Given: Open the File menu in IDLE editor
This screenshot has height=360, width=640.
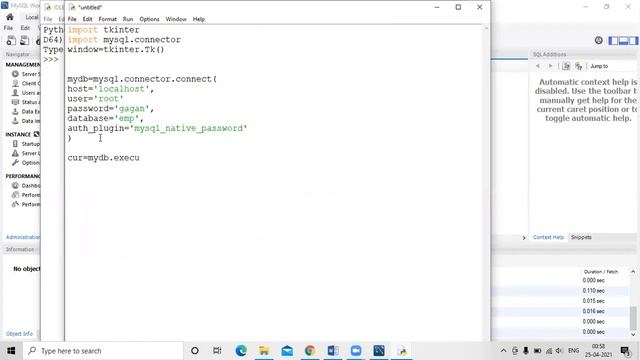Looking at the screenshot, I should 72,19.
